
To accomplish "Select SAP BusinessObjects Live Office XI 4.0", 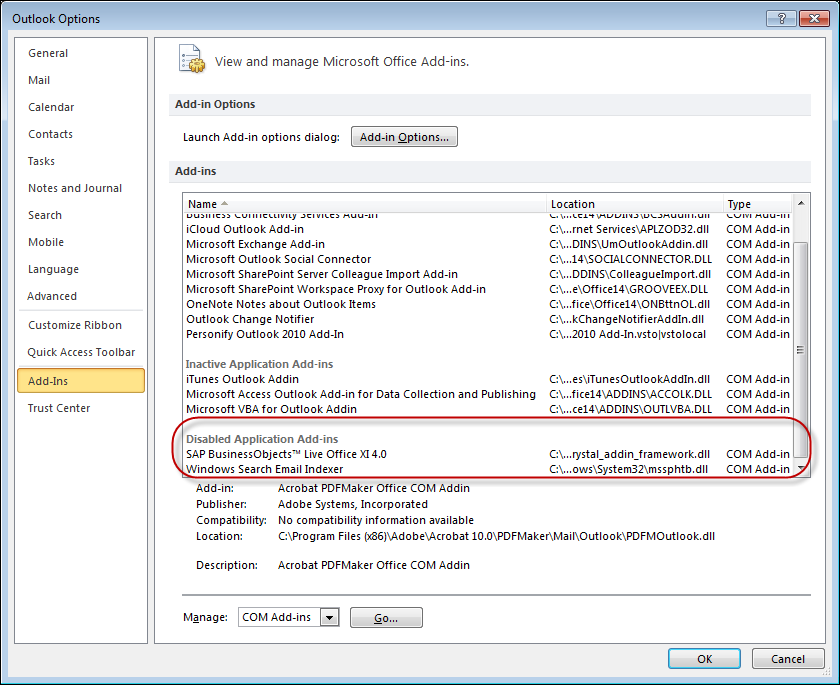I will click(488, 454).
